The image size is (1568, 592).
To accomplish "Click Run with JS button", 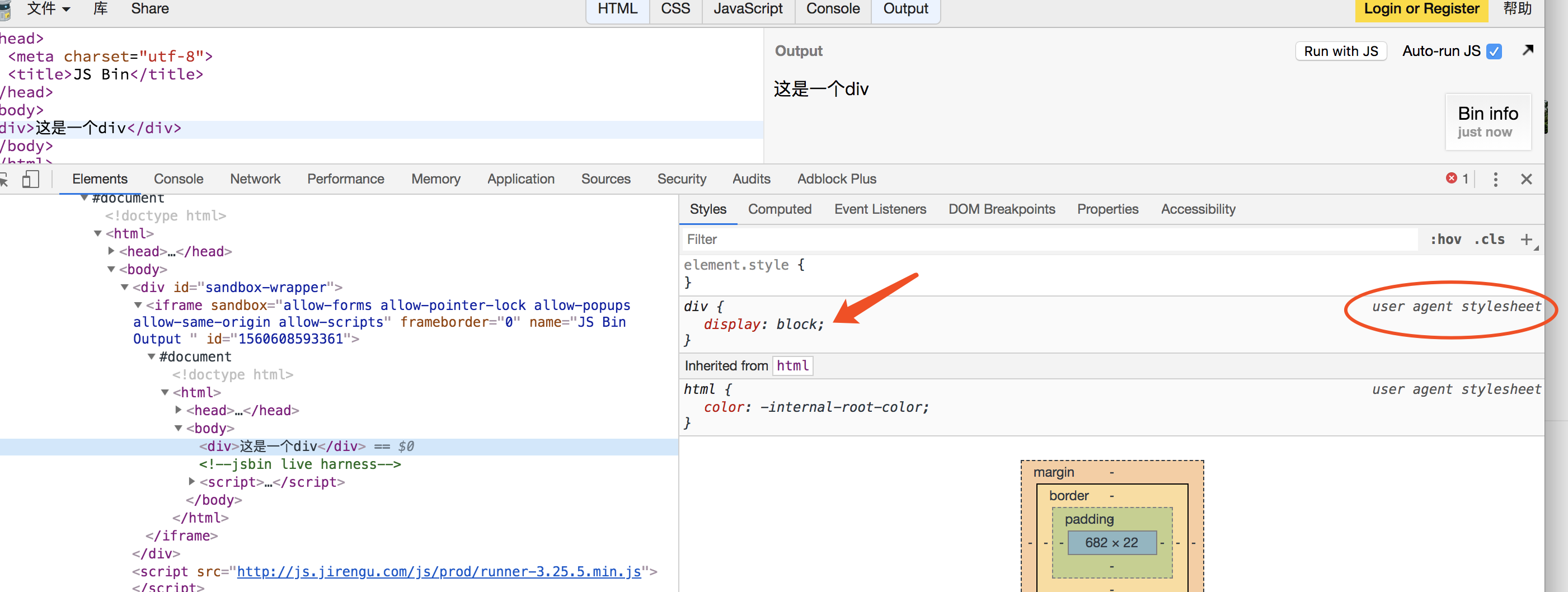I will click(x=1341, y=51).
